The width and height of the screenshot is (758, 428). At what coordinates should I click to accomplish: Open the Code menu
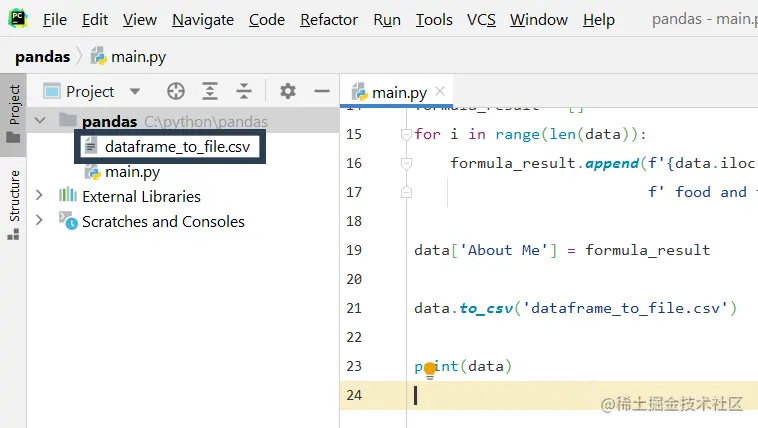click(267, 20)
